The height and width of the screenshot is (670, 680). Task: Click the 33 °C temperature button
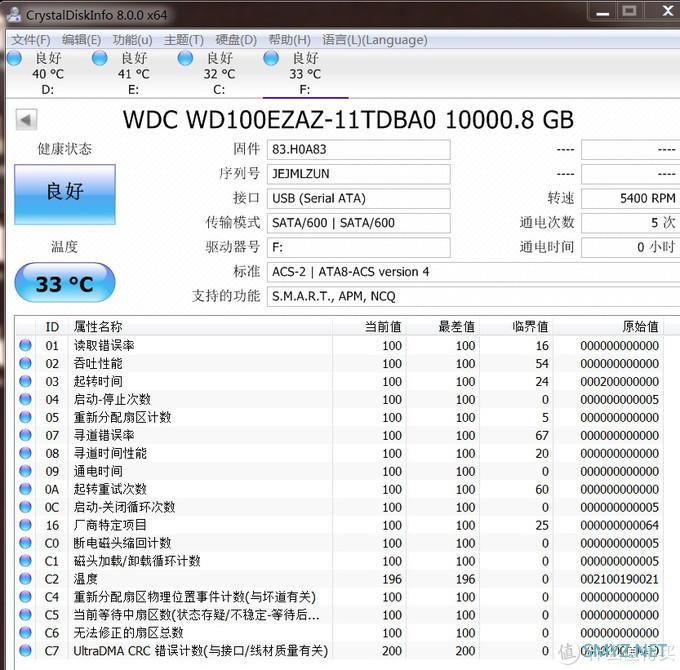click(65, 283)
